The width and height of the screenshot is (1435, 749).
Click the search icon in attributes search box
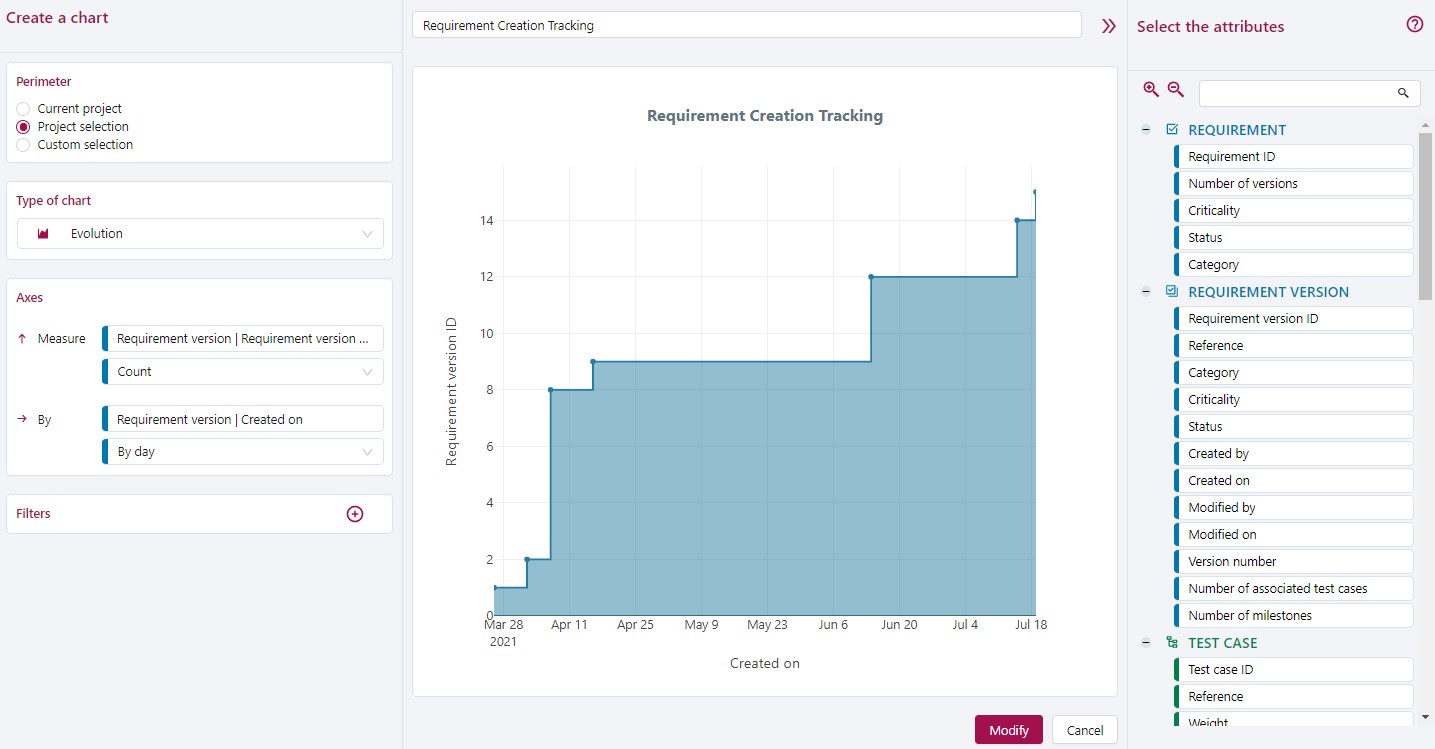[x=1403, y=93]
